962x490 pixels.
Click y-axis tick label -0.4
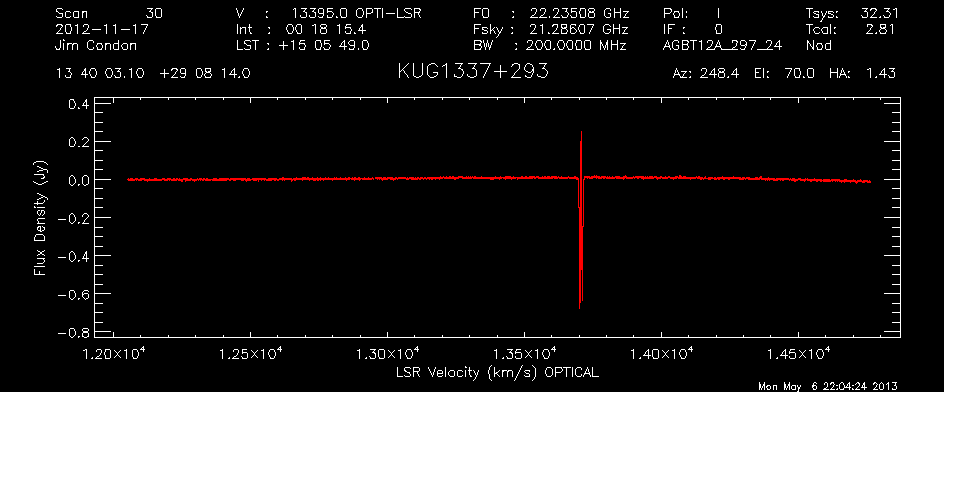coord(74,256)
